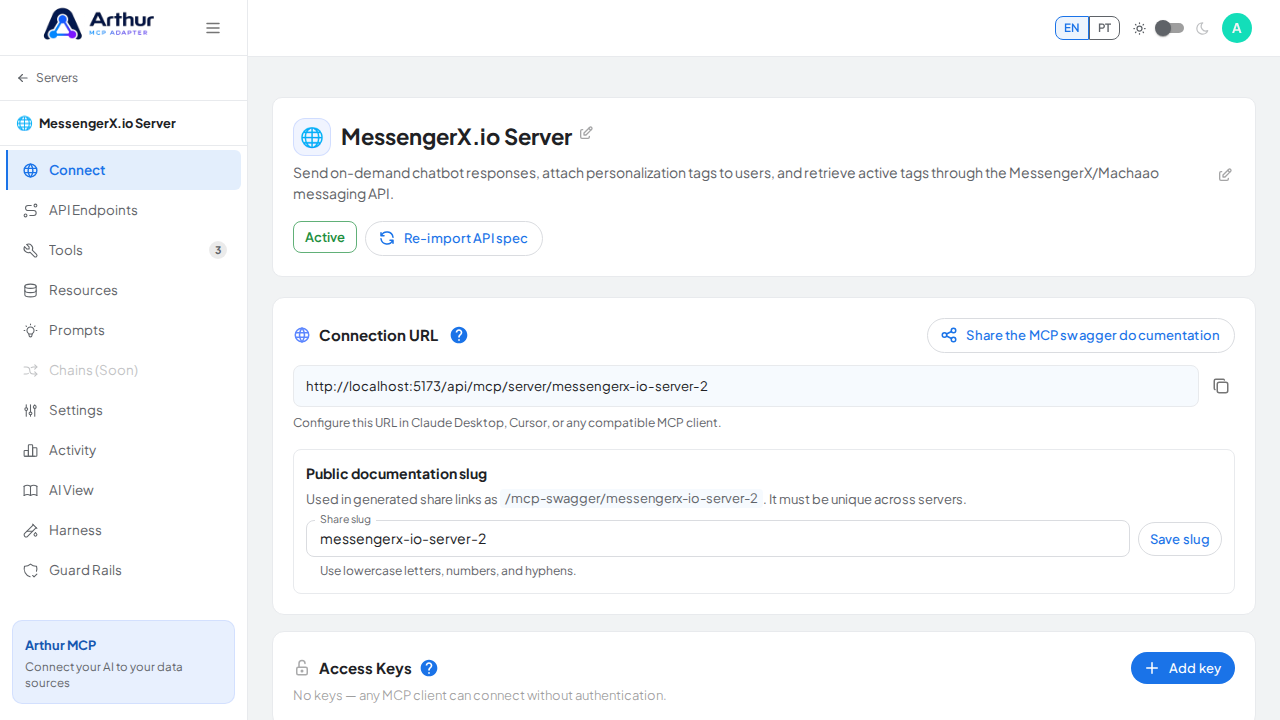1280x720 pixels.
Task: Click the connection URL field
Action: tap(745, 386)
